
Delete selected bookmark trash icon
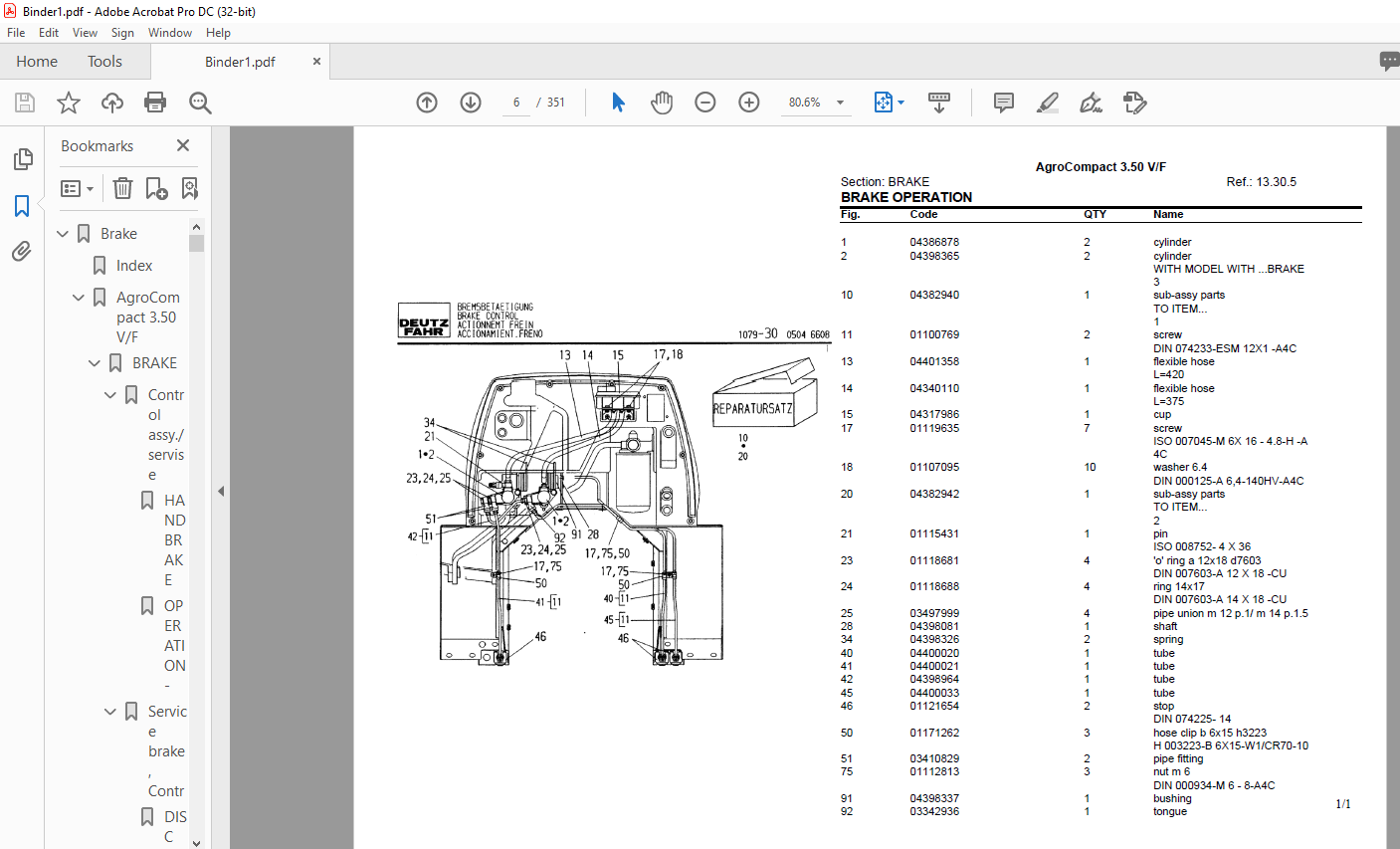pos(122,188)
